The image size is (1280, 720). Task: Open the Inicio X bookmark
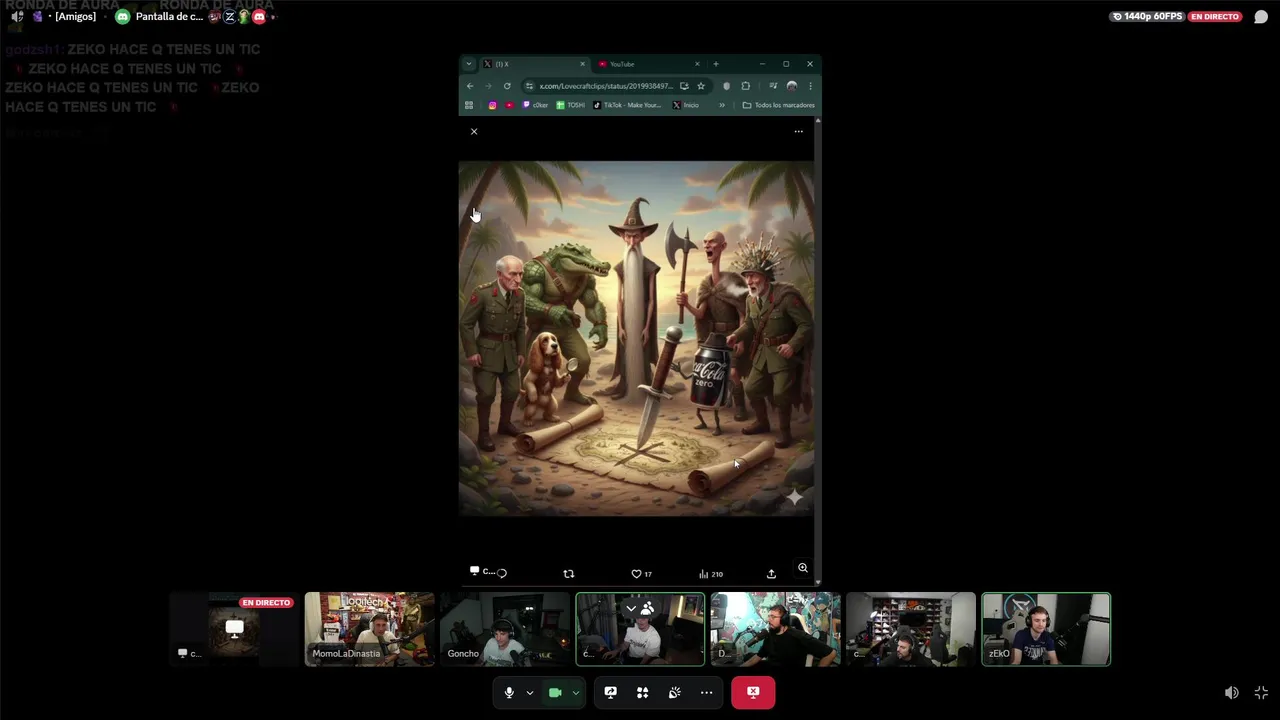[686, 105]
